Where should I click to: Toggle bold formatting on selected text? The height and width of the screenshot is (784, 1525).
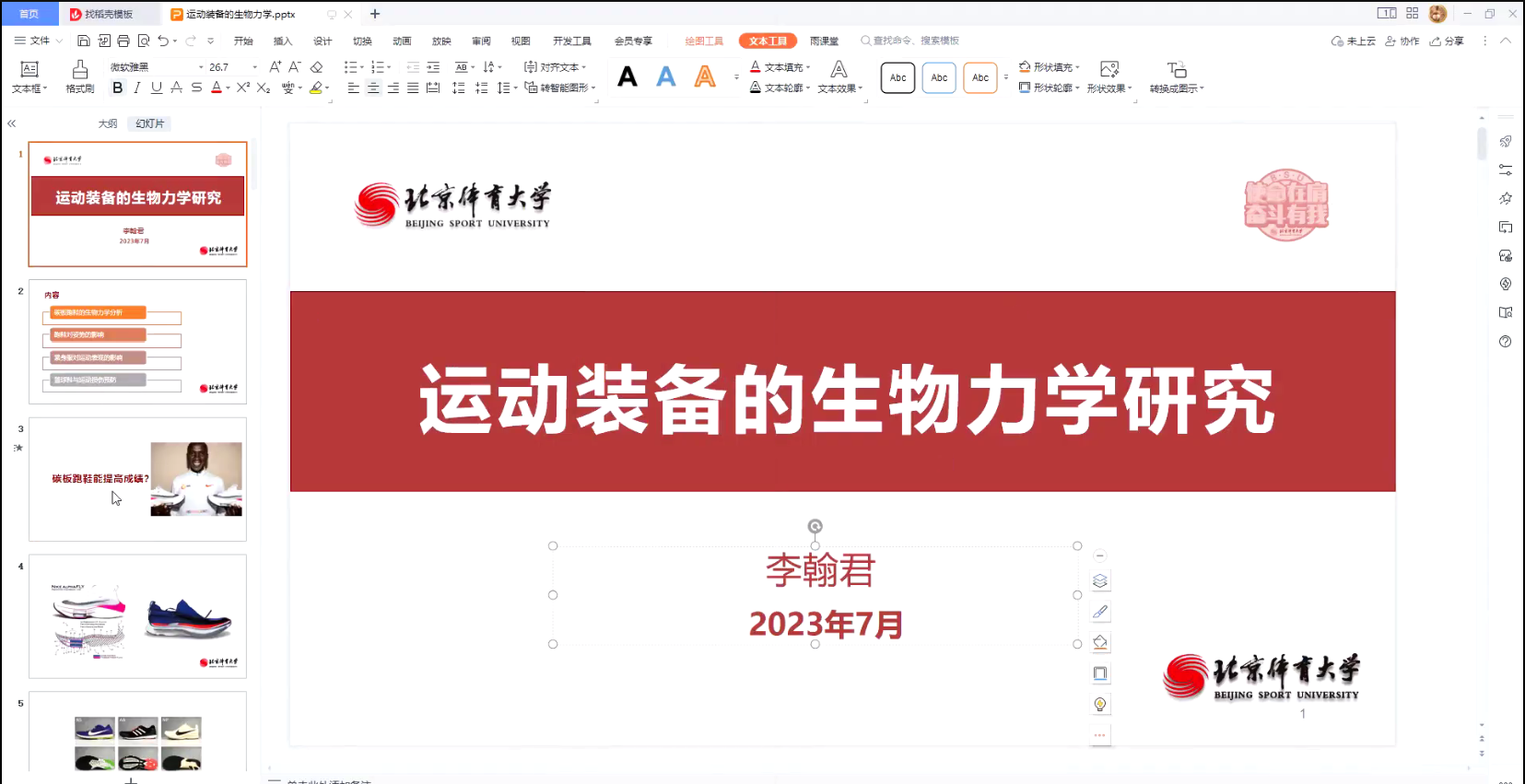pos(117,88)
